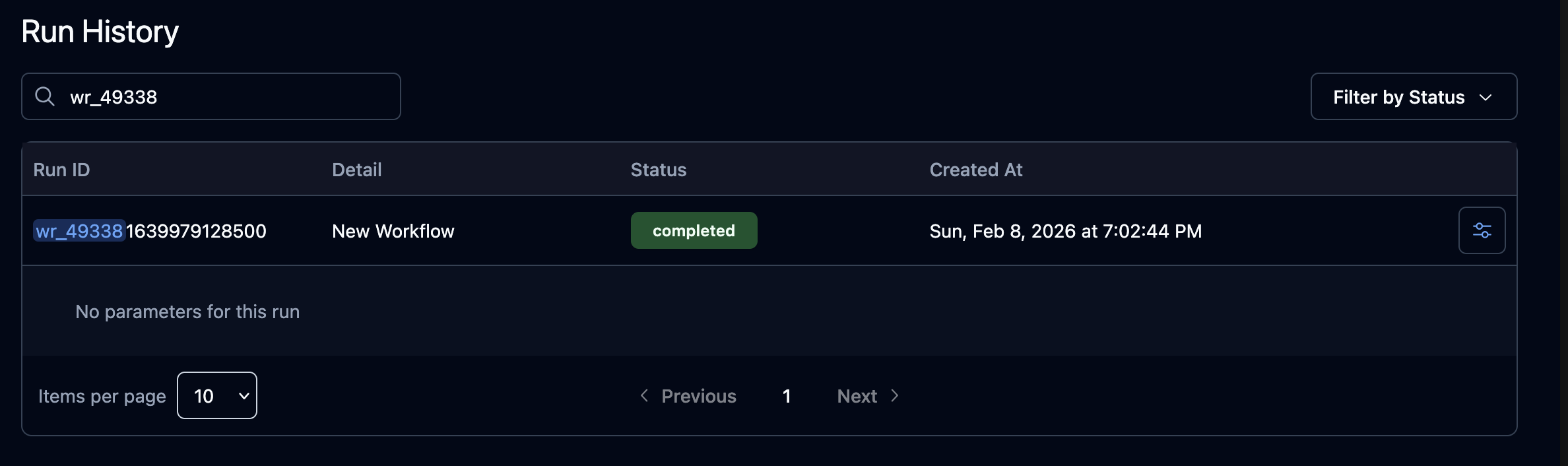Focus the run search input field
Viewport: 1568px width, 466px height.
pyautogui.click(x=211, y=96)
